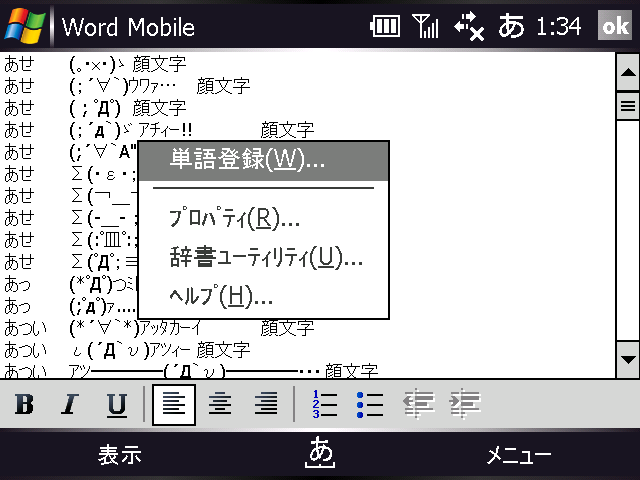Click the increase indent icon

pos(465,404)
